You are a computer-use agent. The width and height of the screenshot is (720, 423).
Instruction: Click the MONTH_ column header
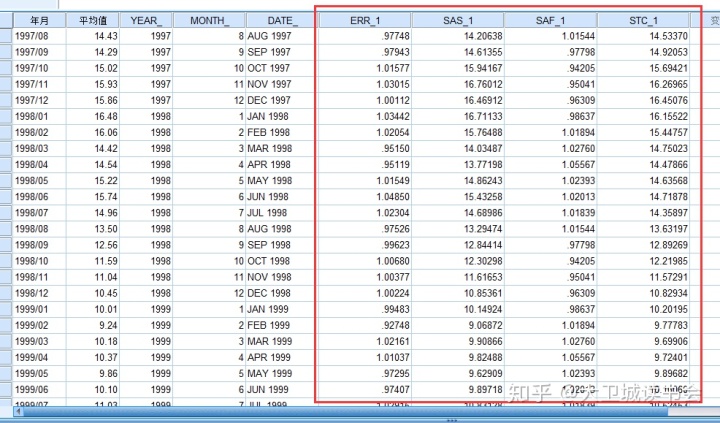click(x=209, y=21)
